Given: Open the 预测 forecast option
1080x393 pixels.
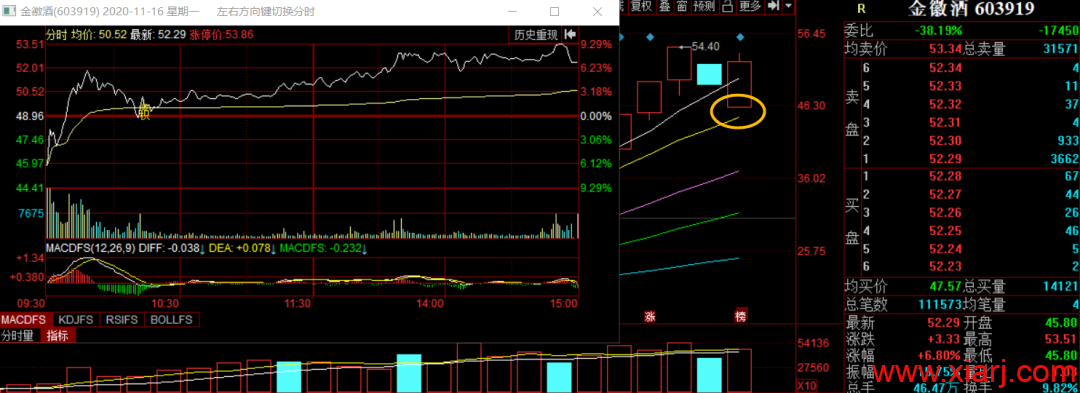Looking at the screenshot, I should click(704, 6).
